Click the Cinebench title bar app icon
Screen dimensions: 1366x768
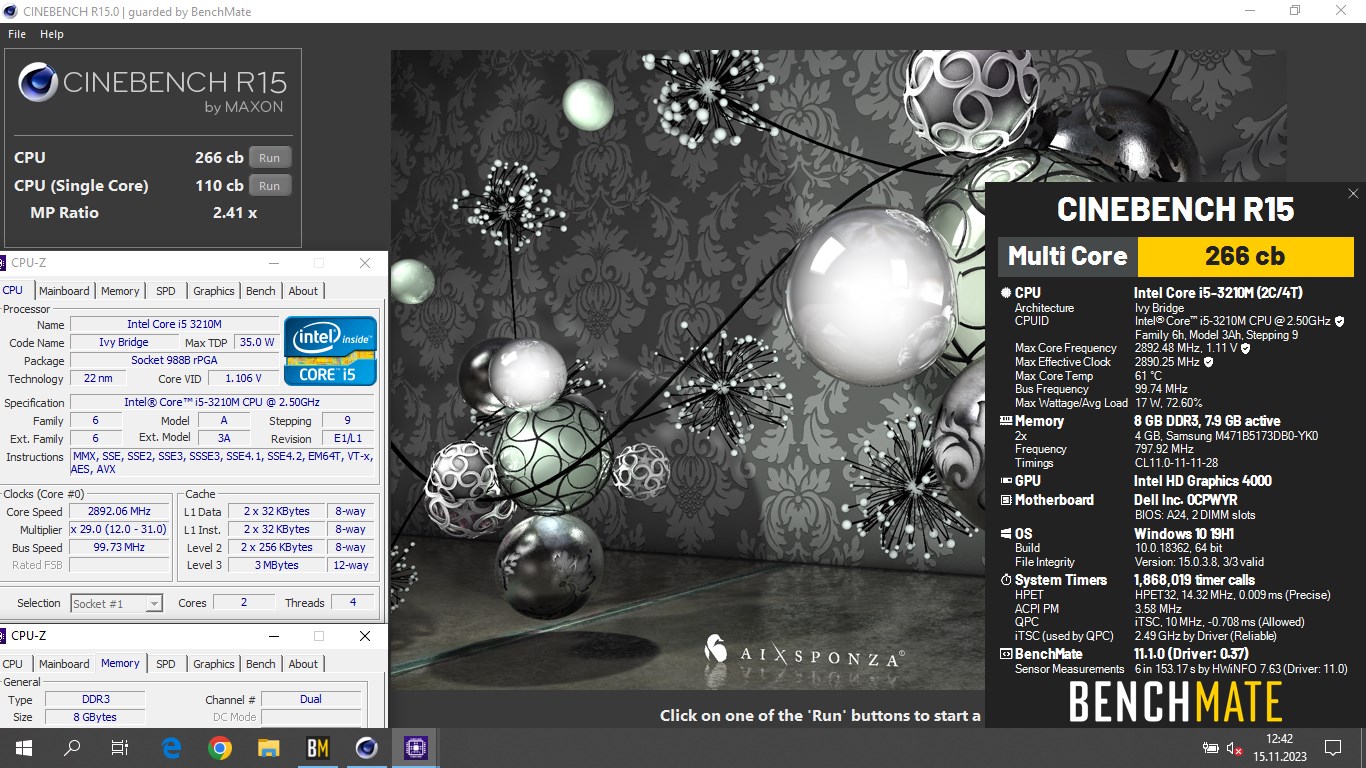pos(12,12)
